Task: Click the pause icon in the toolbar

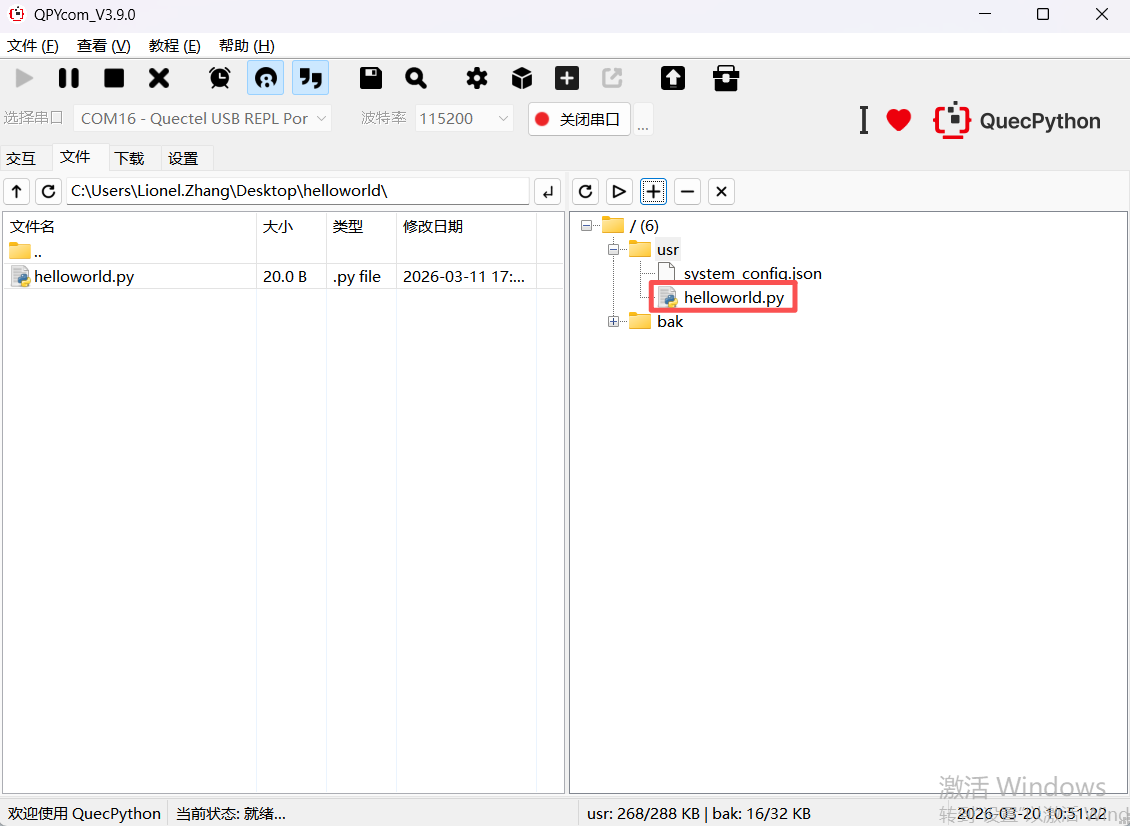Action: 69,78
